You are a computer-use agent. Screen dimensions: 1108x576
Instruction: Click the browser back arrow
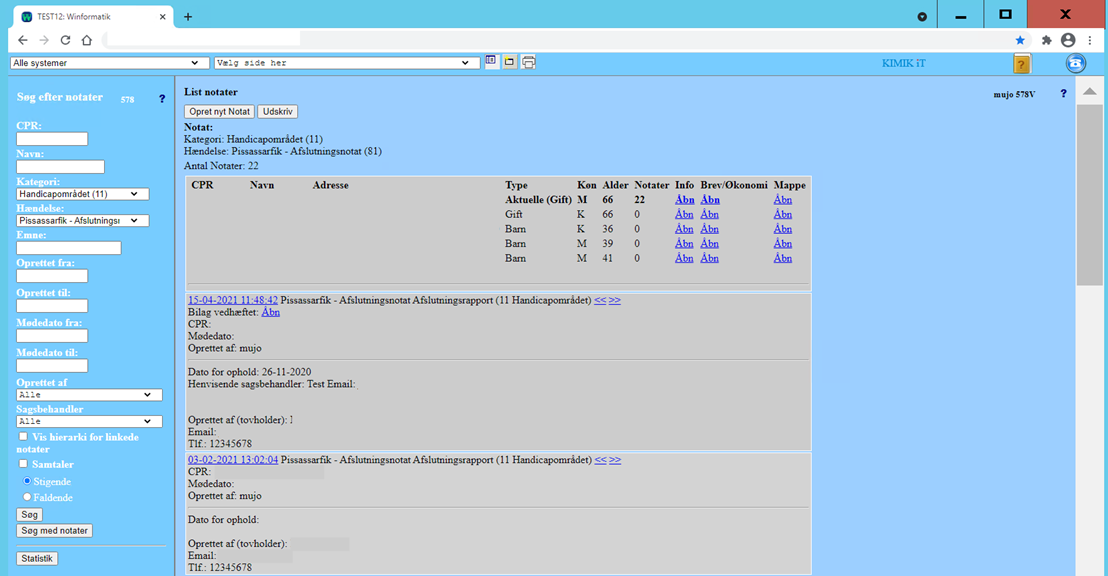(23, 40)
